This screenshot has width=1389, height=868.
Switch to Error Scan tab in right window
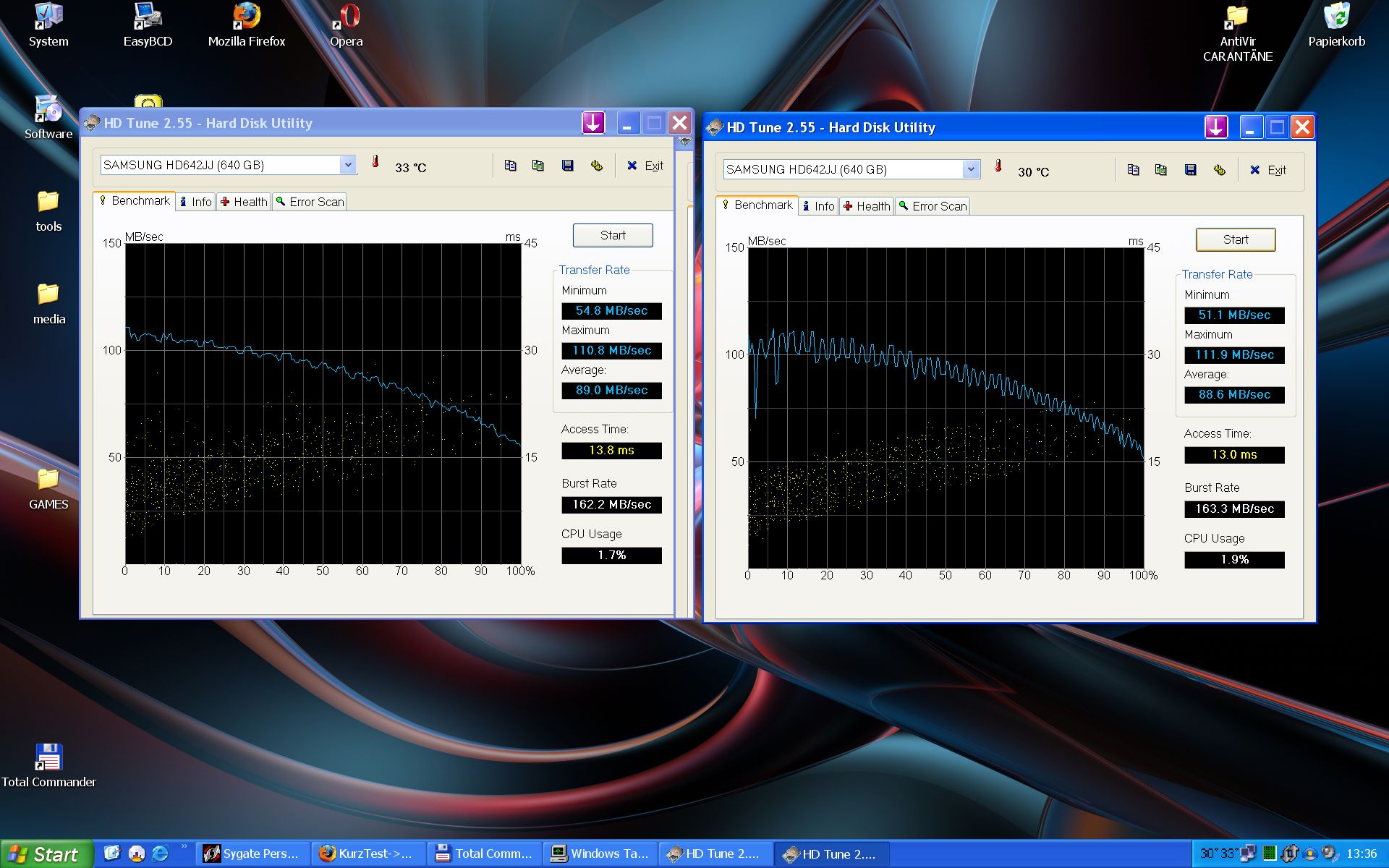[932, 206]
